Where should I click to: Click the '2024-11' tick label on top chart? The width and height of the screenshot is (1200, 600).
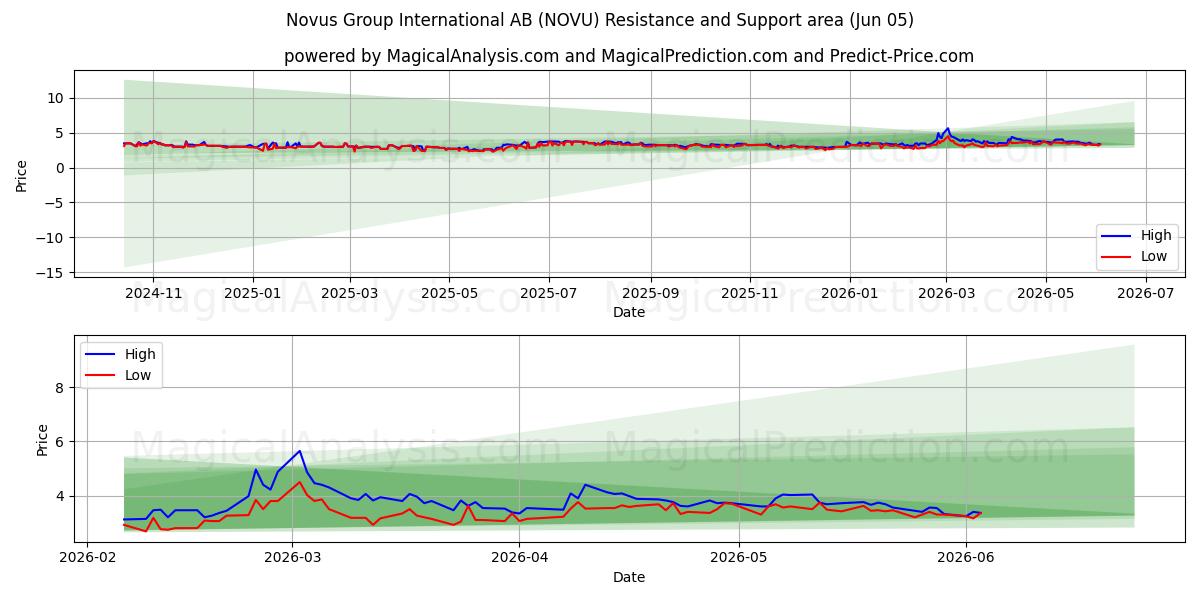pos(153,293)
